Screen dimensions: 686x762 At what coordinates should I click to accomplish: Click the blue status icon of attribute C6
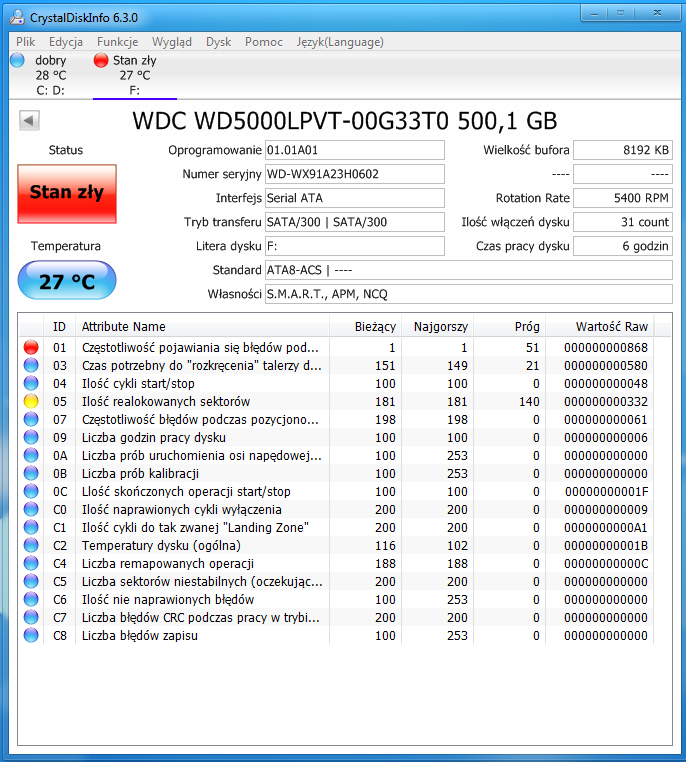click(x=31, y=599)
